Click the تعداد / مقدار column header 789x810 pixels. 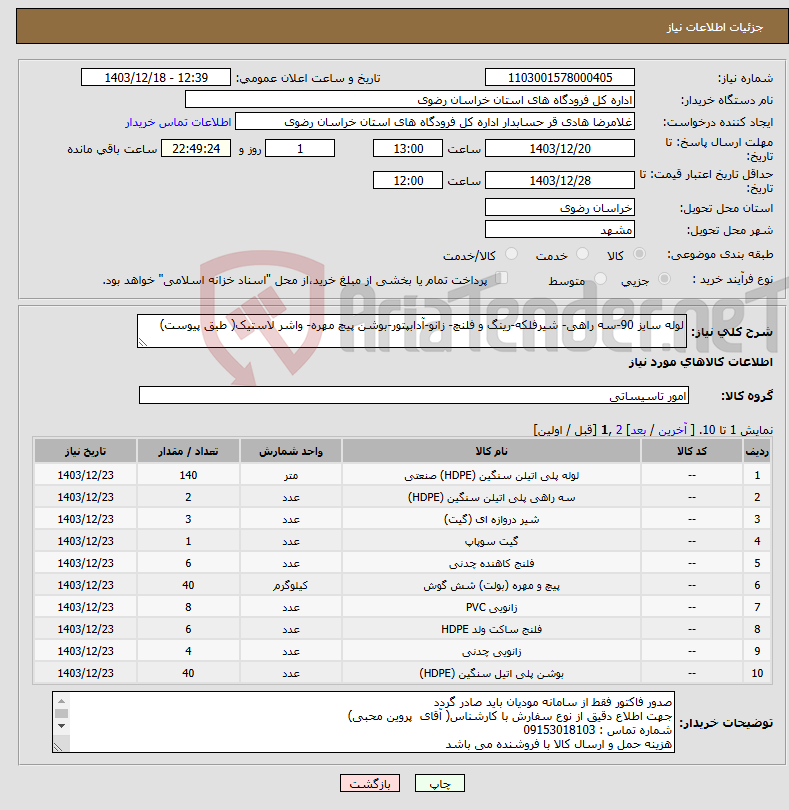tap(188, 451)
